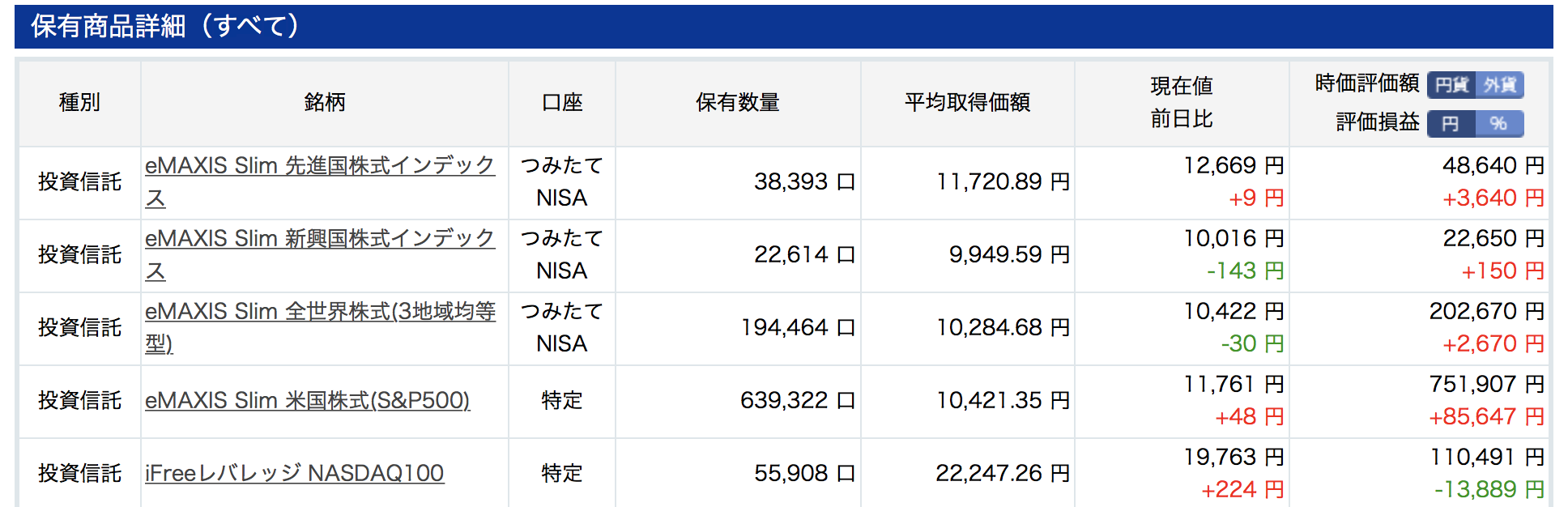Open eMAXIS Slim 新興国株式インデックス fund link
The image size is (1568, 507).
point(320,239)
